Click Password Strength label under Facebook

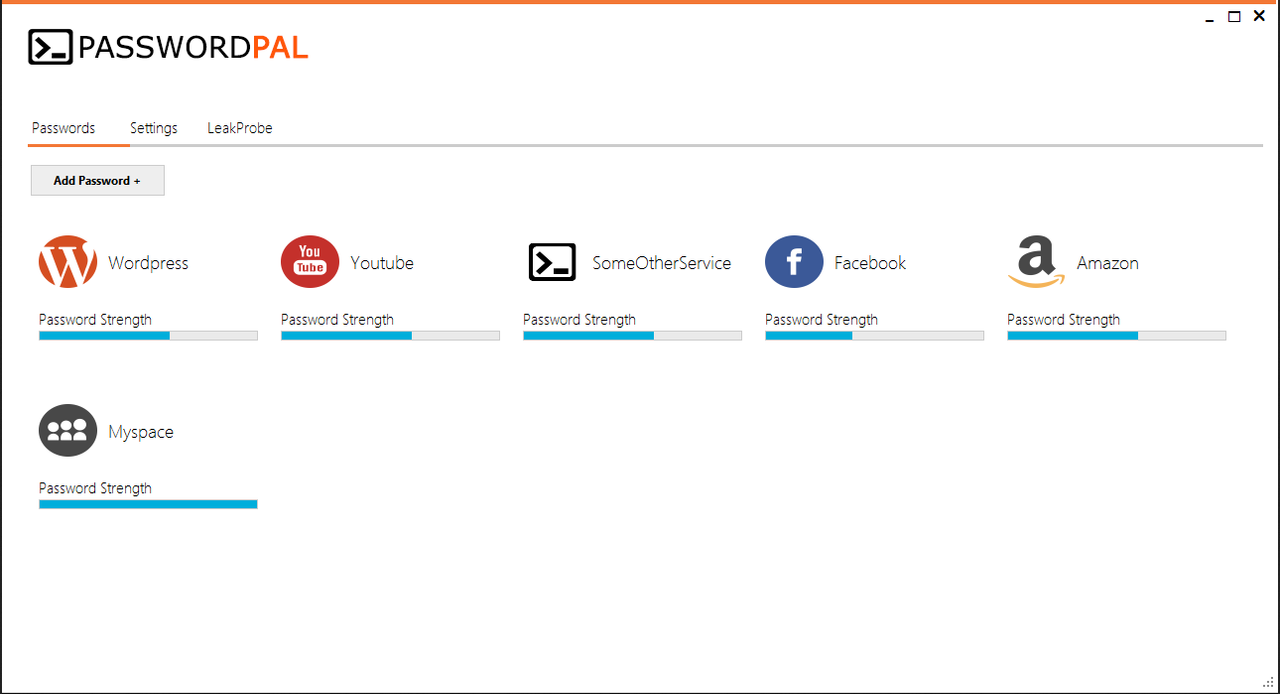pos(821,320)
